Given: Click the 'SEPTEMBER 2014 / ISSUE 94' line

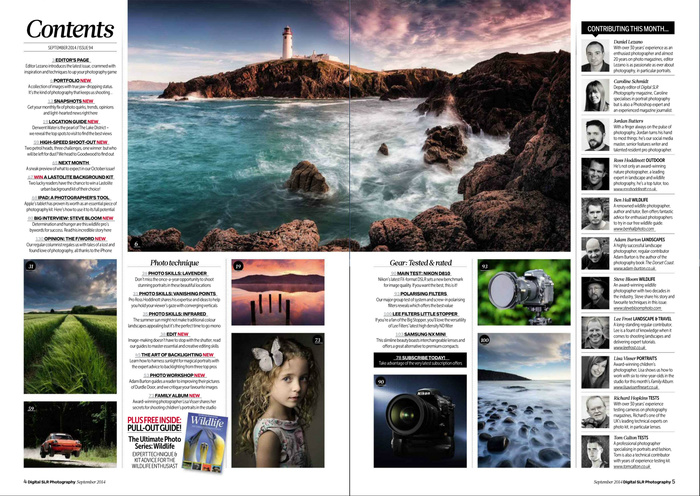Looking at the screenshot, I should point(71,47).
